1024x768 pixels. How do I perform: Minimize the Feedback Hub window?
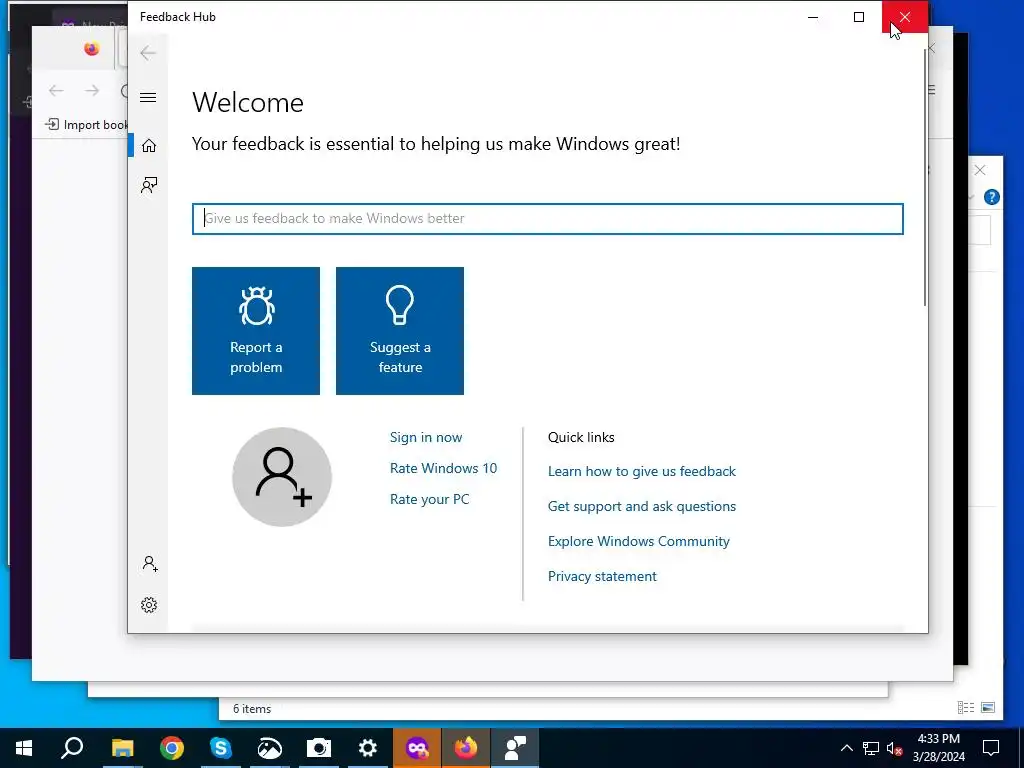tap(813, 17)
